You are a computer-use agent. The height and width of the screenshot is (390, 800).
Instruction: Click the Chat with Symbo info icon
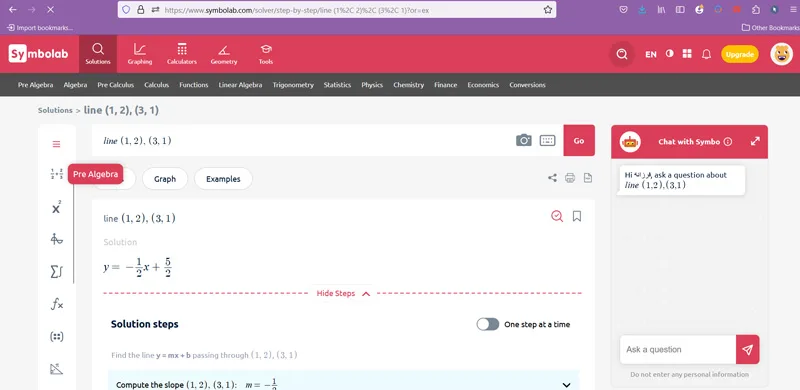pyautogui.click(x=728, y=142)
